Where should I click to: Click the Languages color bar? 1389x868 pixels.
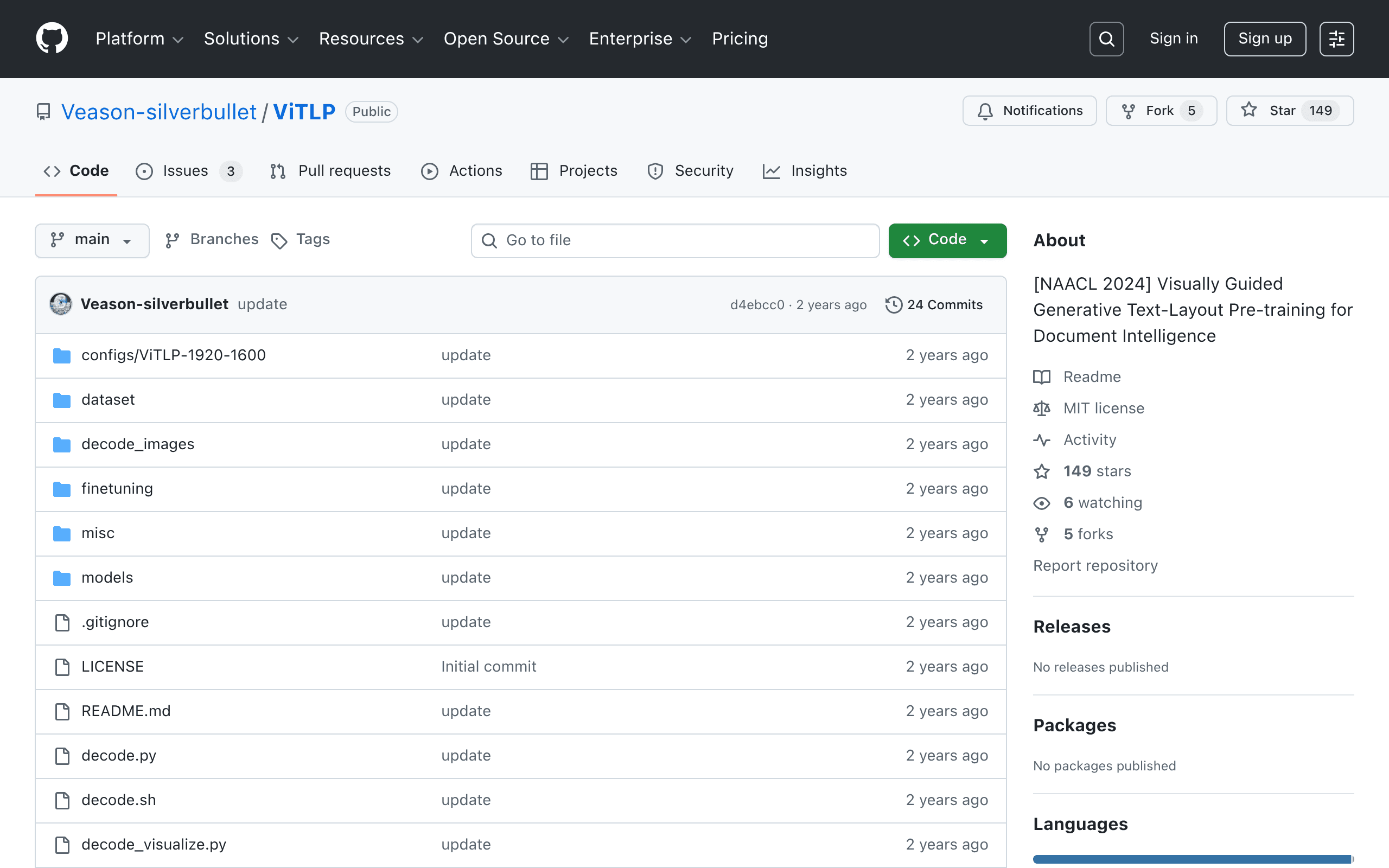pos(1193,859)
